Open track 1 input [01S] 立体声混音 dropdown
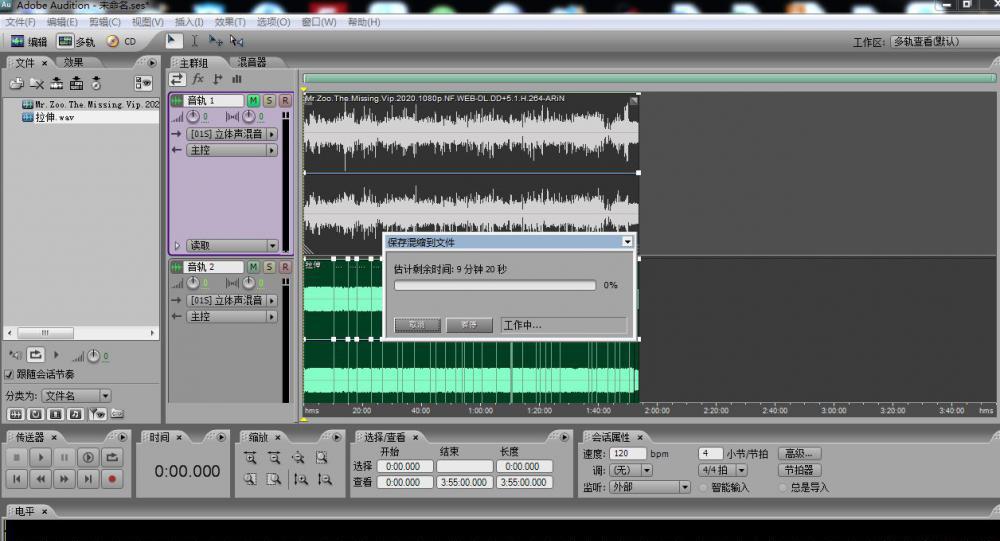This screenshot has height=541, width=1000. [232, 134]
